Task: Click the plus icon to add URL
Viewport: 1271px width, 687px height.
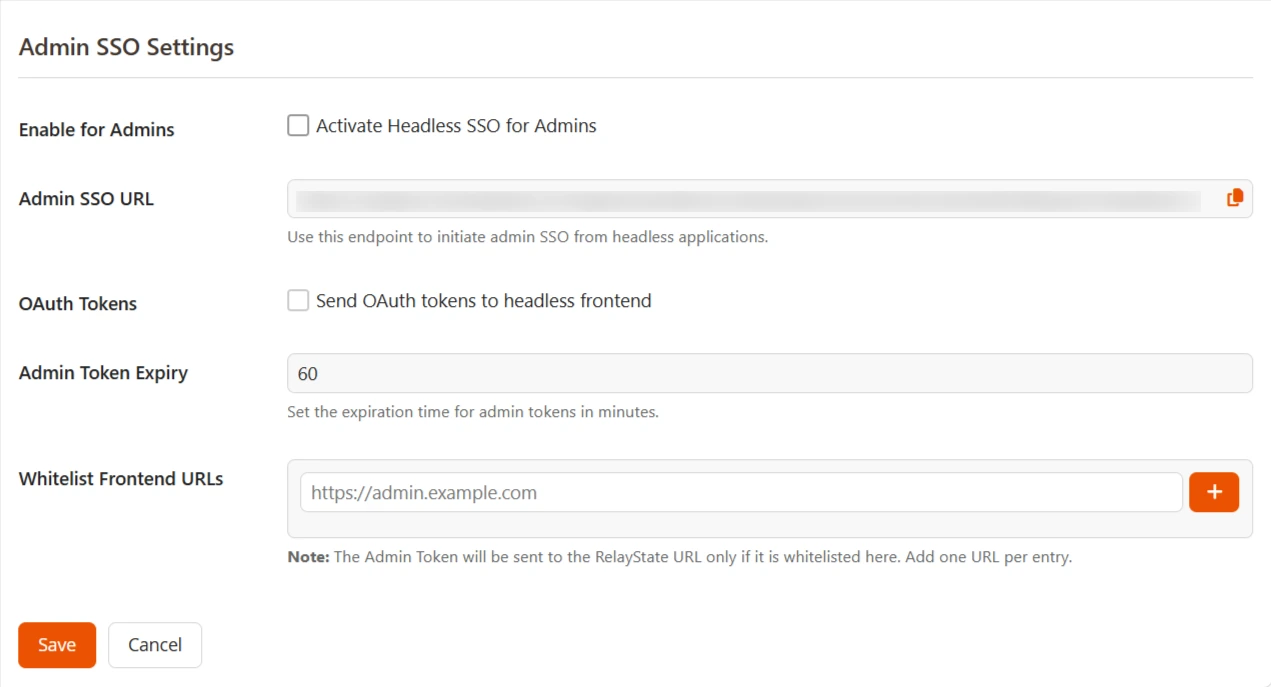Action: (1213, 491)
